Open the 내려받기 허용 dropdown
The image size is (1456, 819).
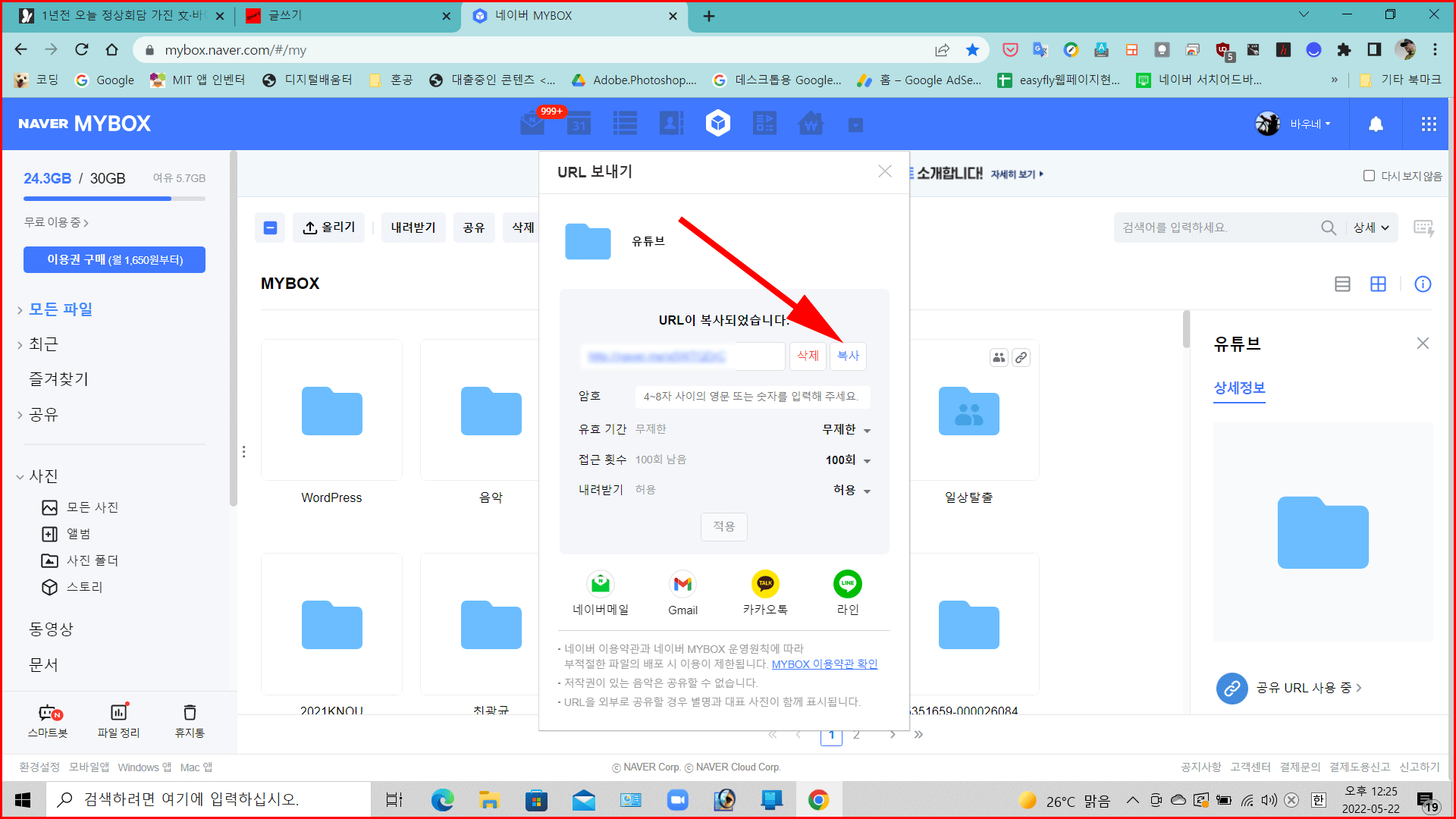tap(851, 491)
